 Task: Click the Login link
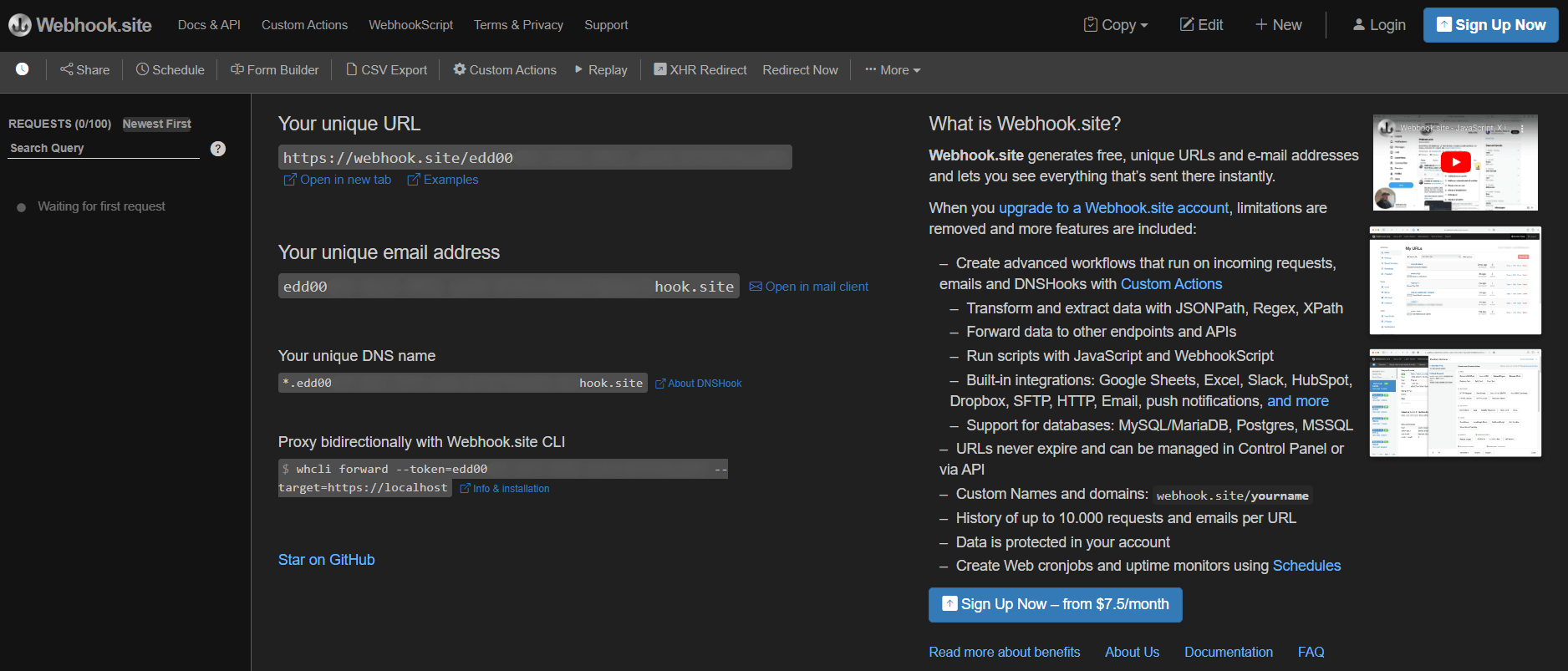tap(1379, 25)
